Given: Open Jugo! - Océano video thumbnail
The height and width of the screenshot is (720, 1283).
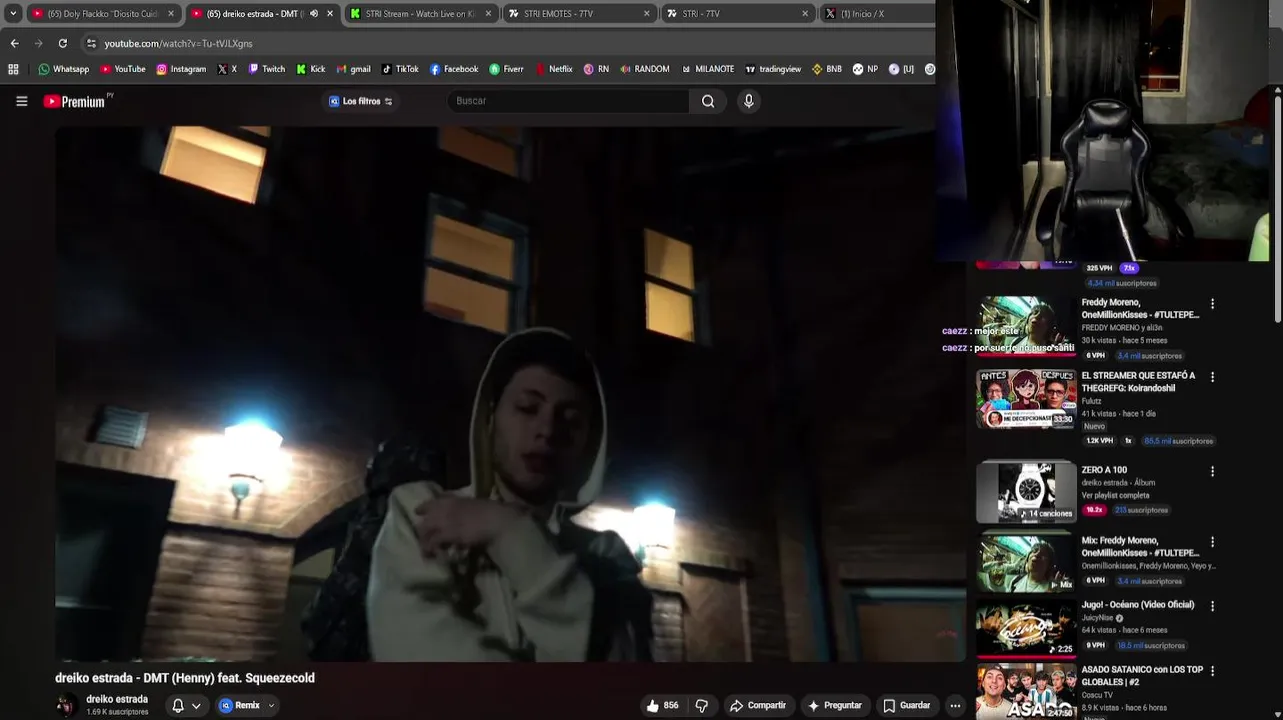Looking at the screenshot, I should (1026, 628).
